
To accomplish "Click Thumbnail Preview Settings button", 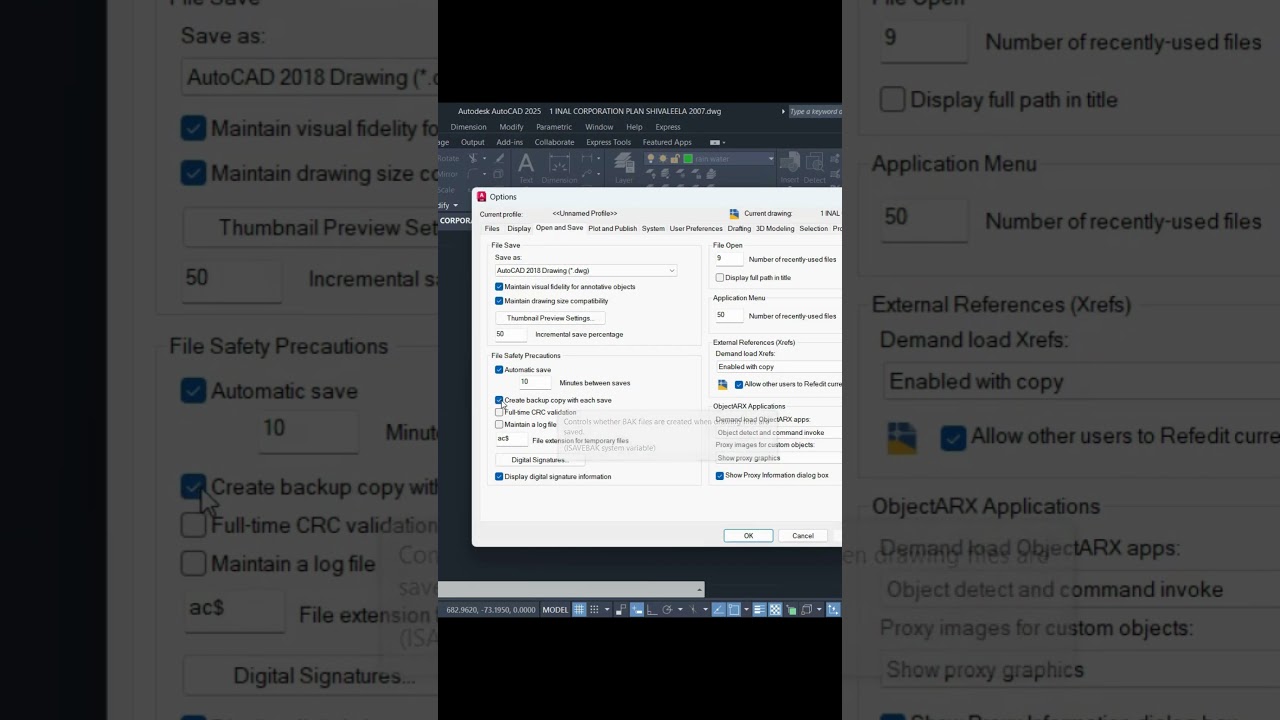I will (x=550, y=318).
